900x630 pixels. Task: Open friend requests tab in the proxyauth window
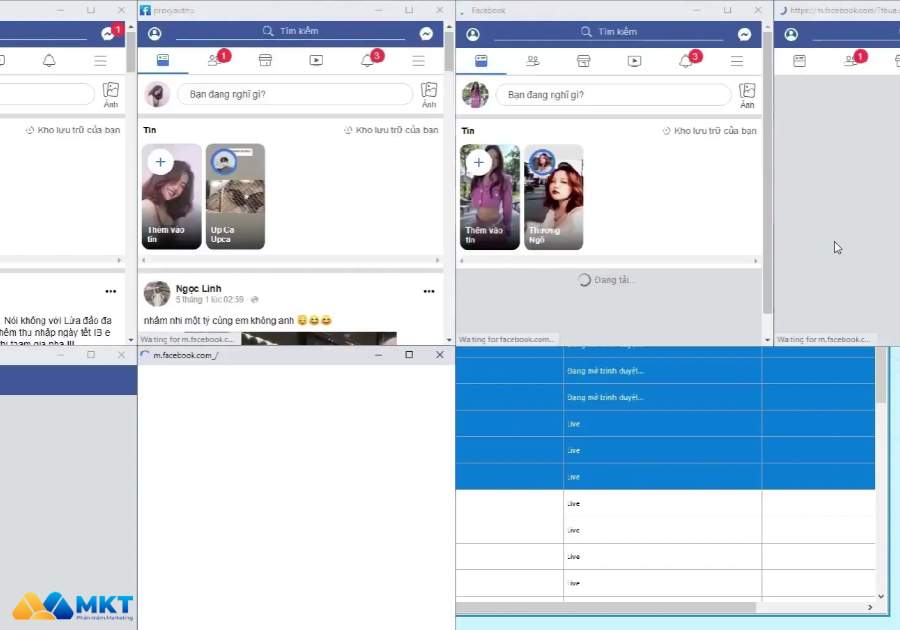(x=216, y=59)
